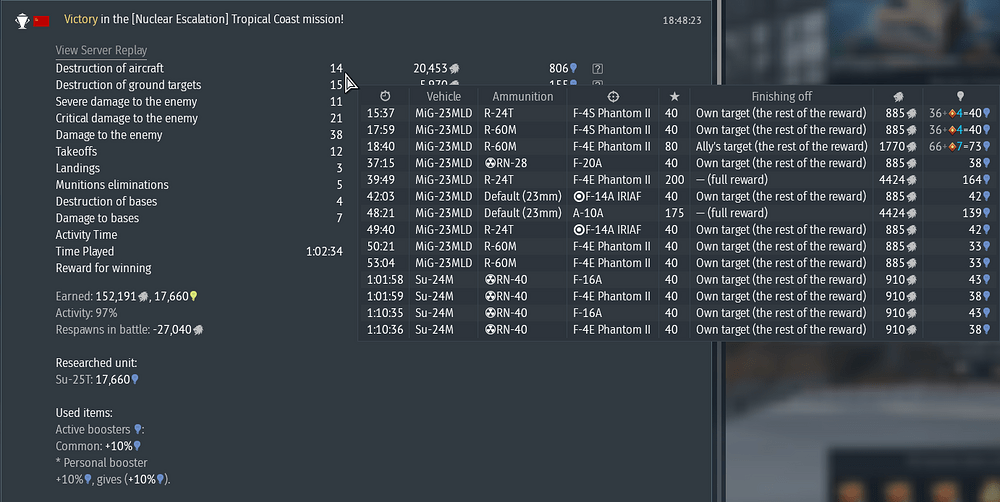Click the target marker icon in the 42:03 row
This screenshot has width=1000, height=502.
tap(578, 196)
